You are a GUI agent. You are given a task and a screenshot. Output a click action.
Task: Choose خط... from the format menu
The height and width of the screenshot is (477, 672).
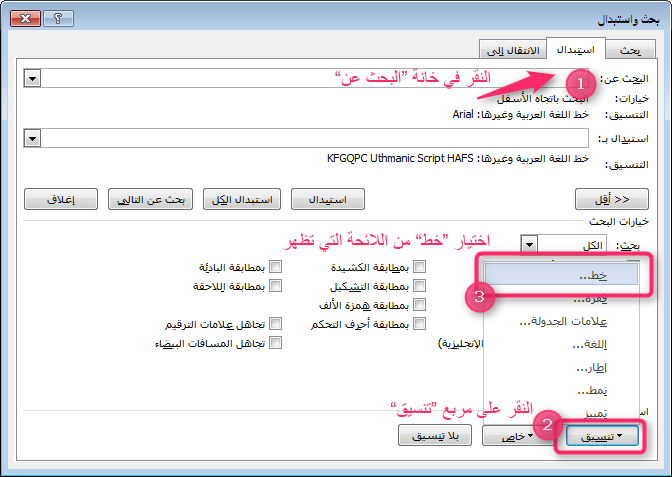(x=566, y=276)
